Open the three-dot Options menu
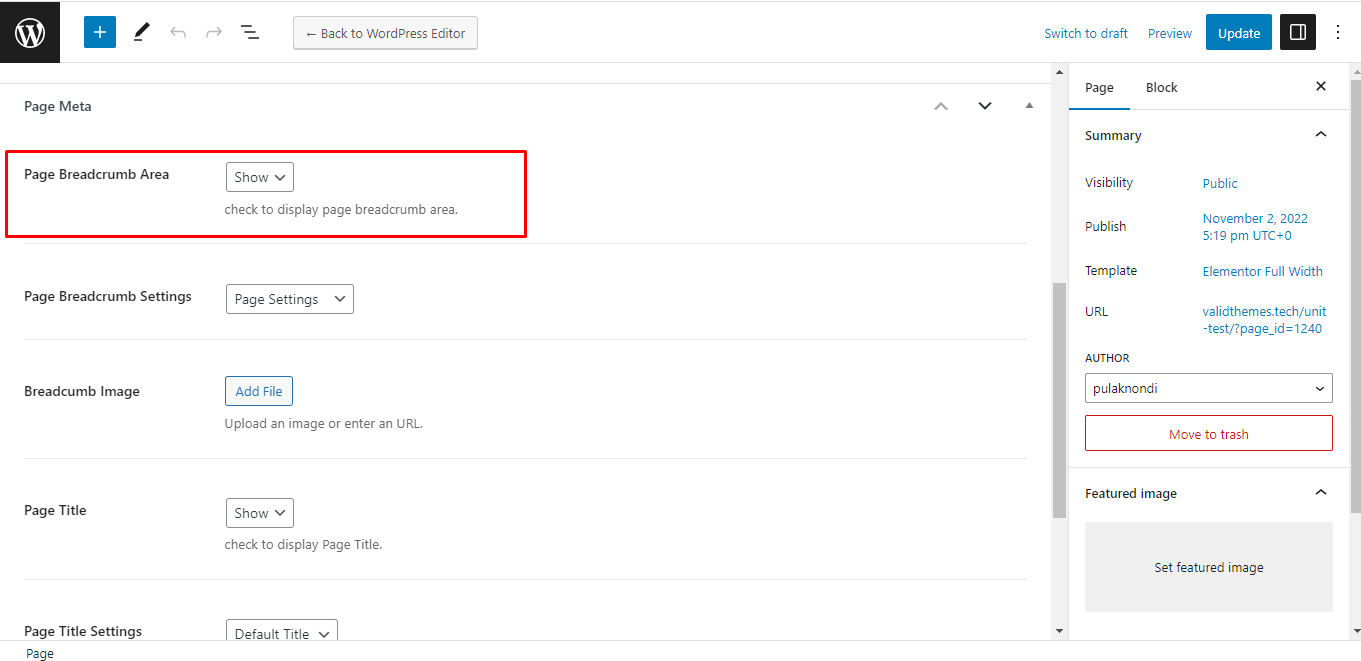 coord(1338,32)
